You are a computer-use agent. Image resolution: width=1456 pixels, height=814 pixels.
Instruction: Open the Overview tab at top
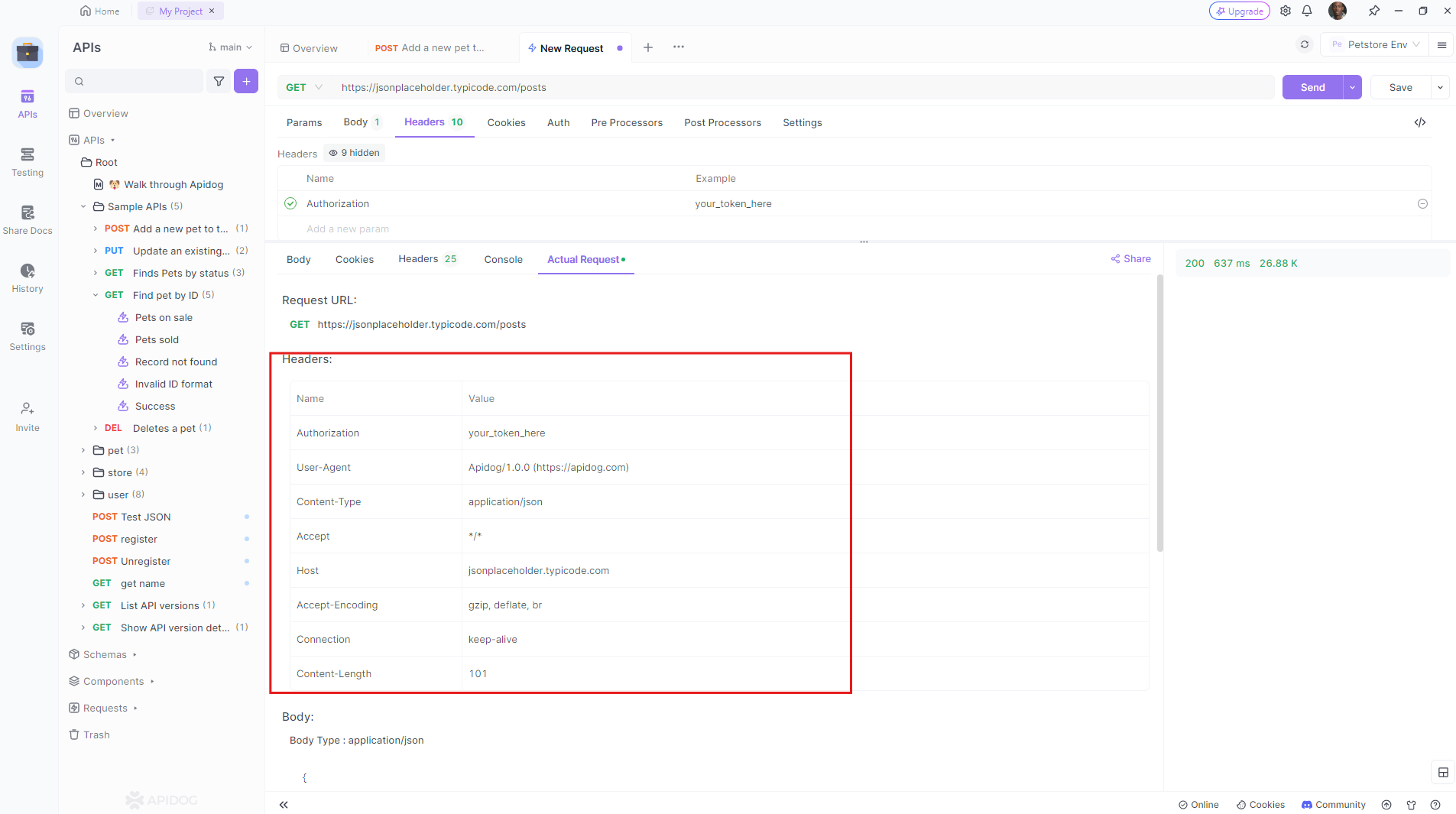pos(310,48)
